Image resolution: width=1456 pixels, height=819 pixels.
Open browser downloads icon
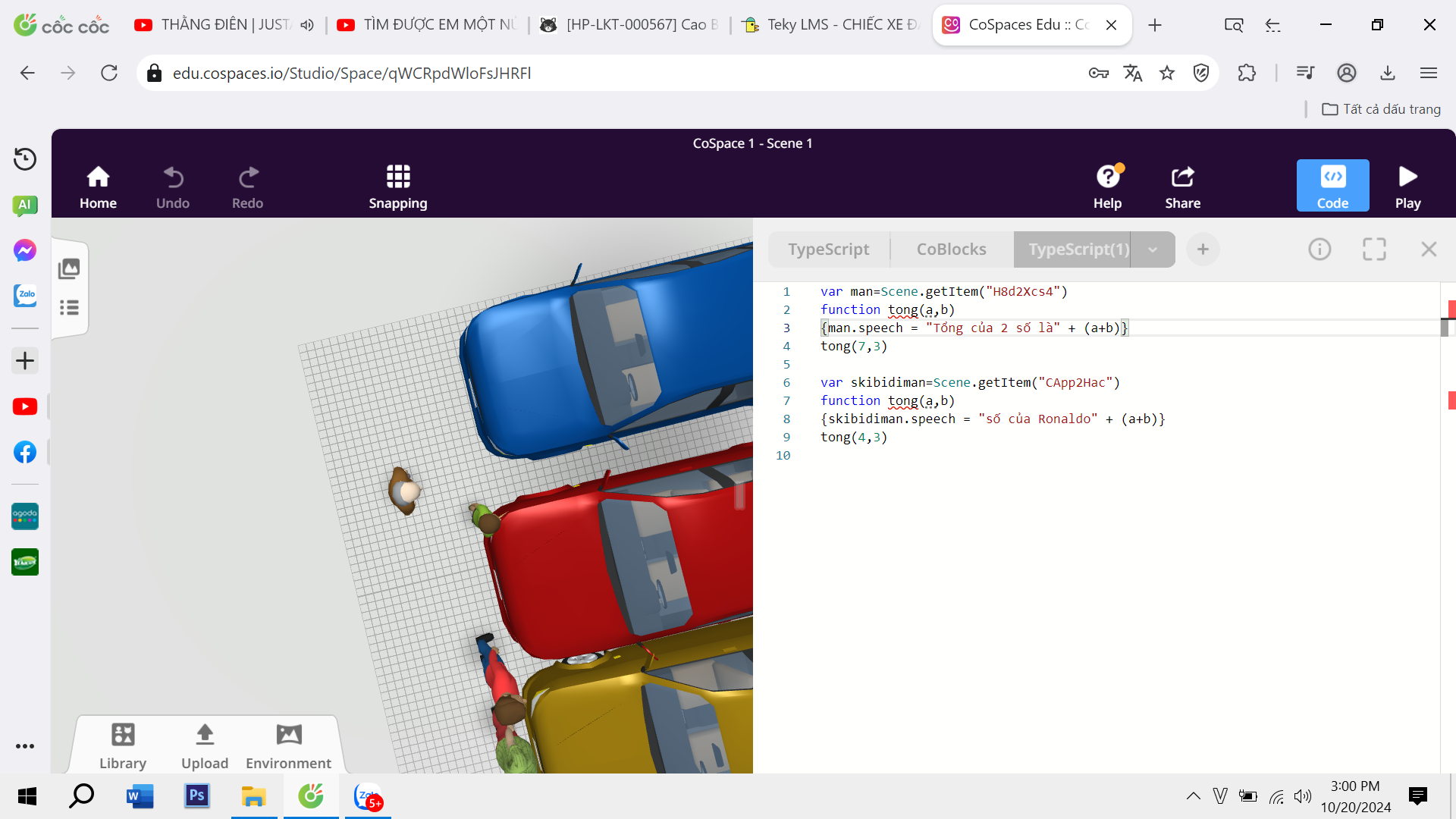(x=1388, y=73)
